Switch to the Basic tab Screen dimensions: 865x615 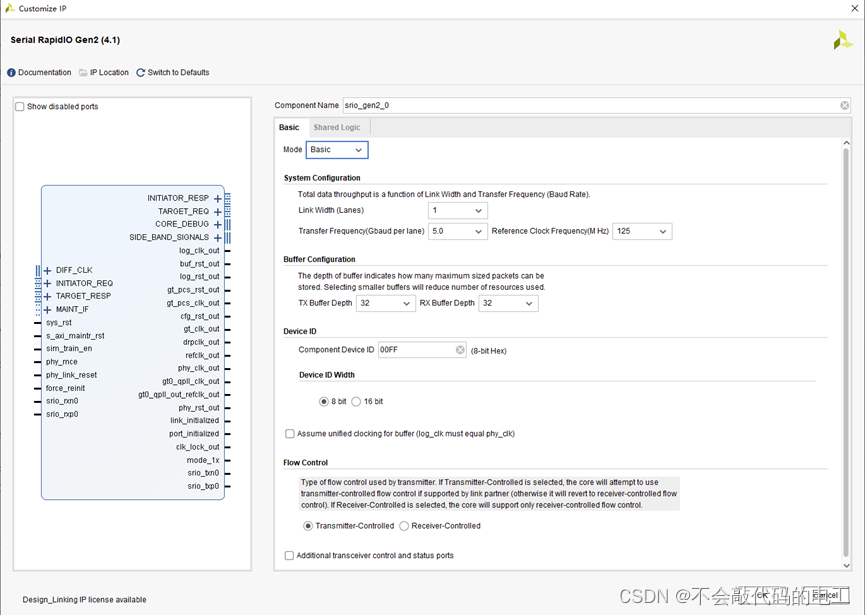[289, 127]
